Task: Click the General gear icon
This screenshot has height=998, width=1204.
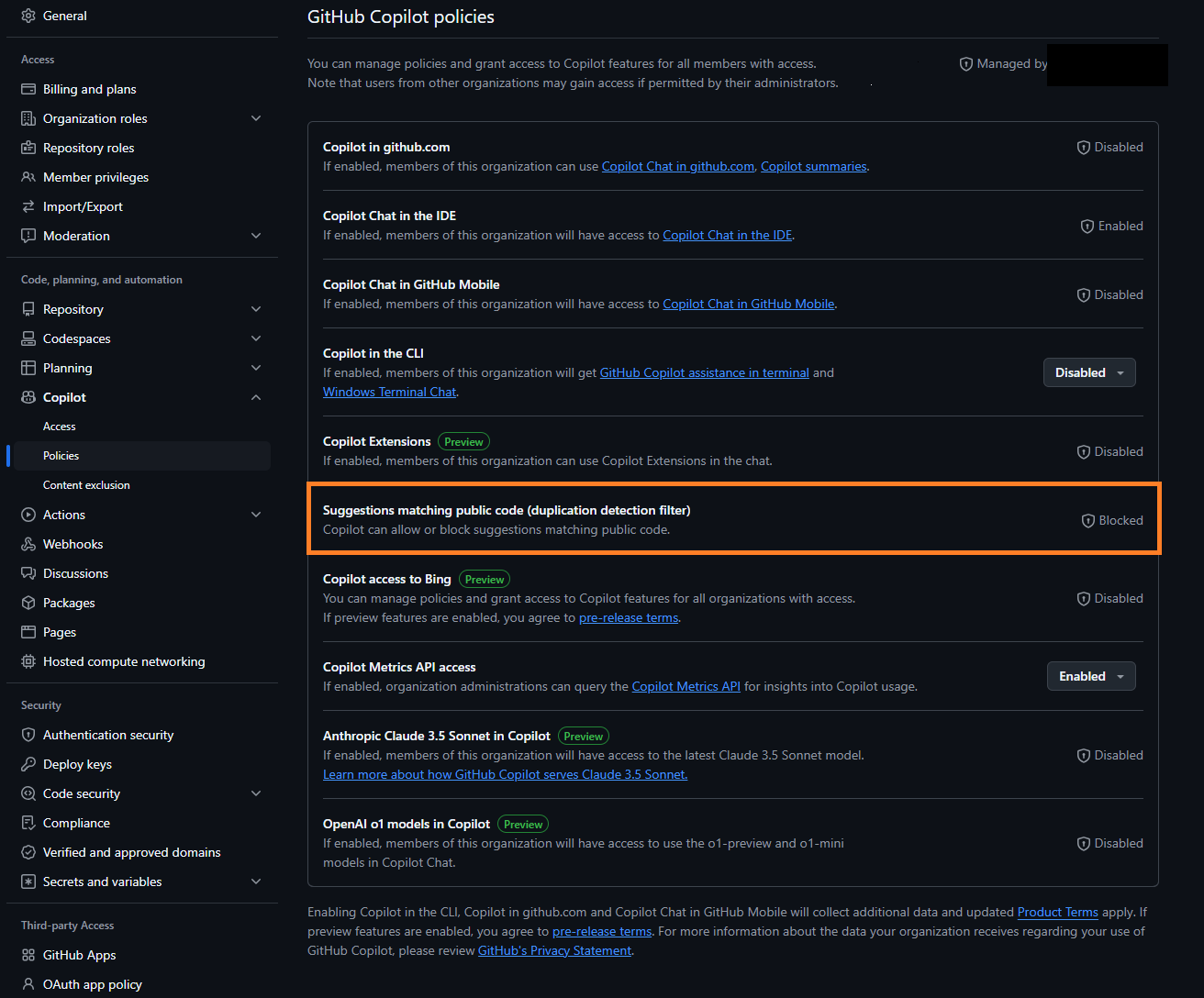Action: point(28,16)
